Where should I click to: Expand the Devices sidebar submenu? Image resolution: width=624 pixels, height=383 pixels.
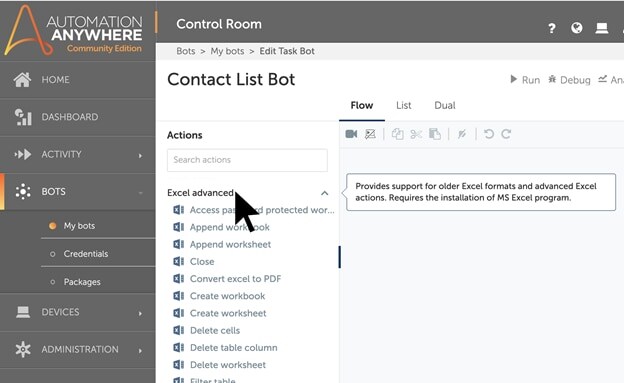tap(140, 313)
